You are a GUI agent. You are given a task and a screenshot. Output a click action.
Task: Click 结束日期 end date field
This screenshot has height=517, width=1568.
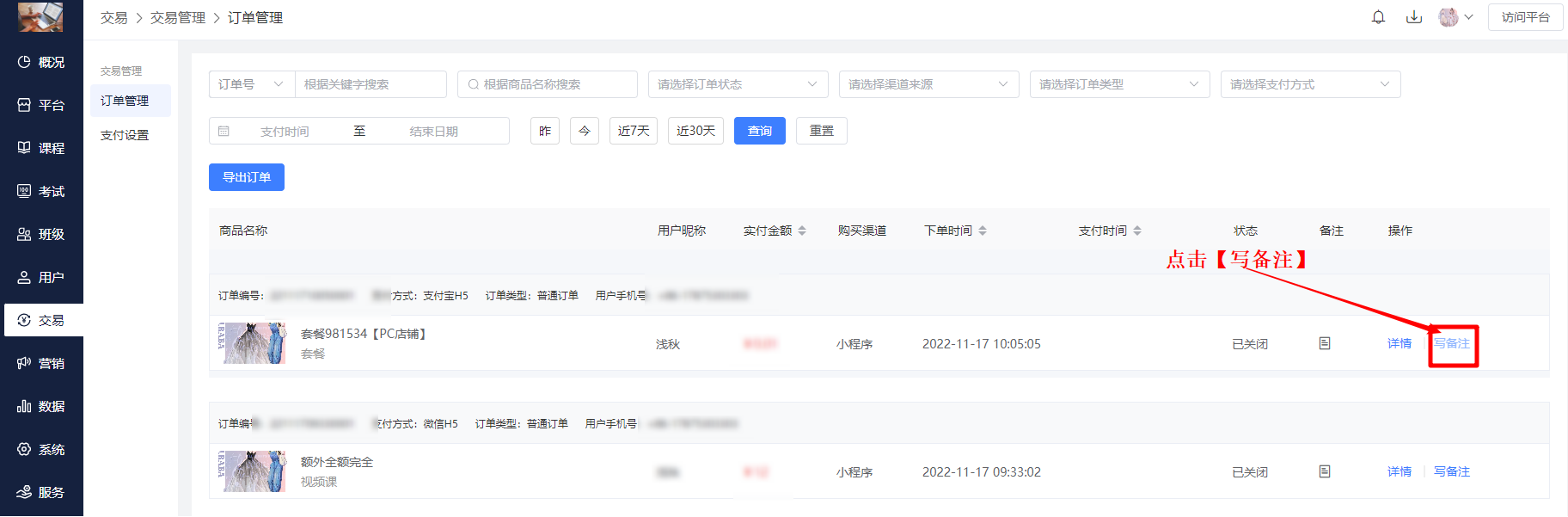point(434,132)
